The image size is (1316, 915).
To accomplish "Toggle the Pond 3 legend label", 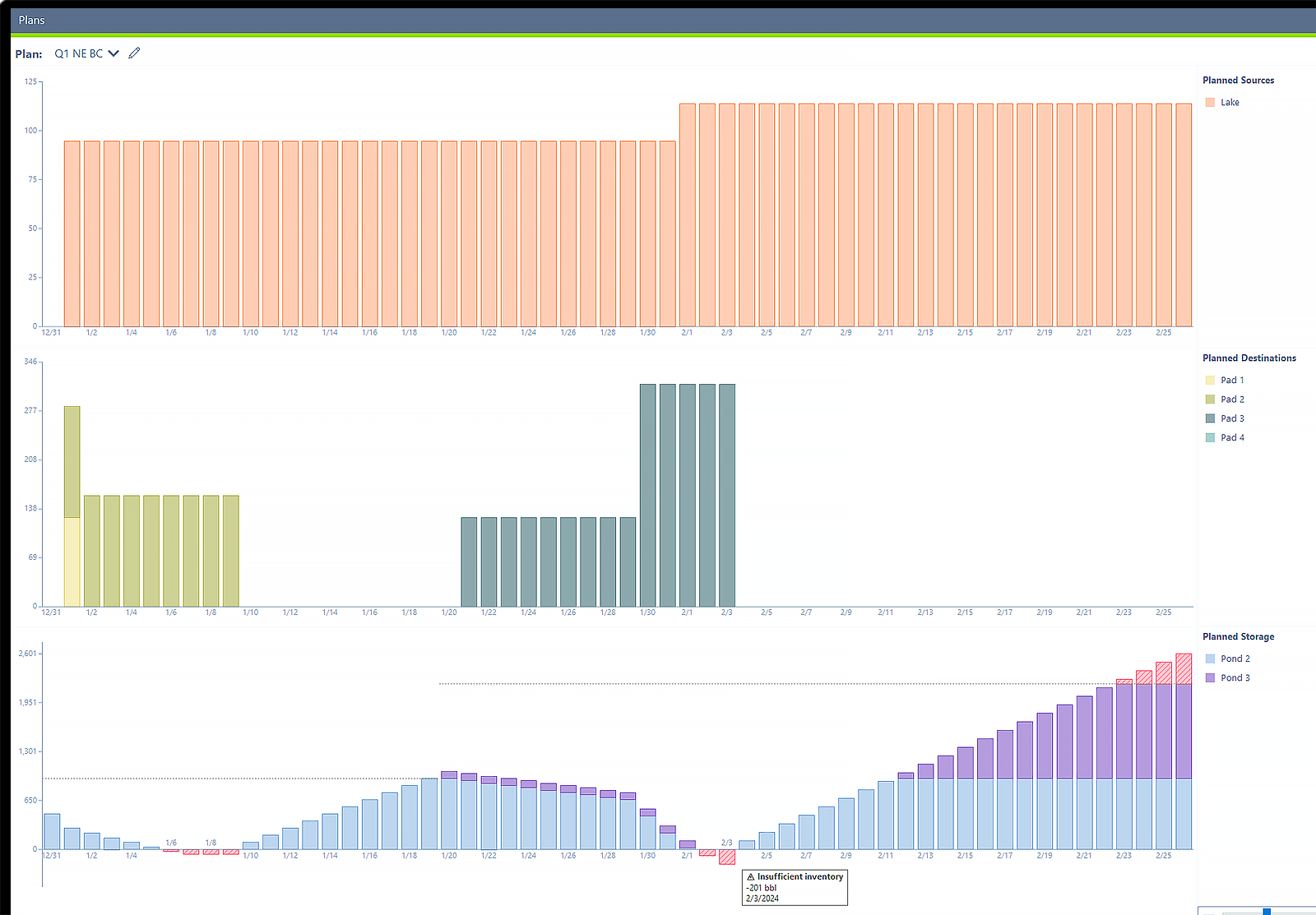I will [x=1235, y=678].
